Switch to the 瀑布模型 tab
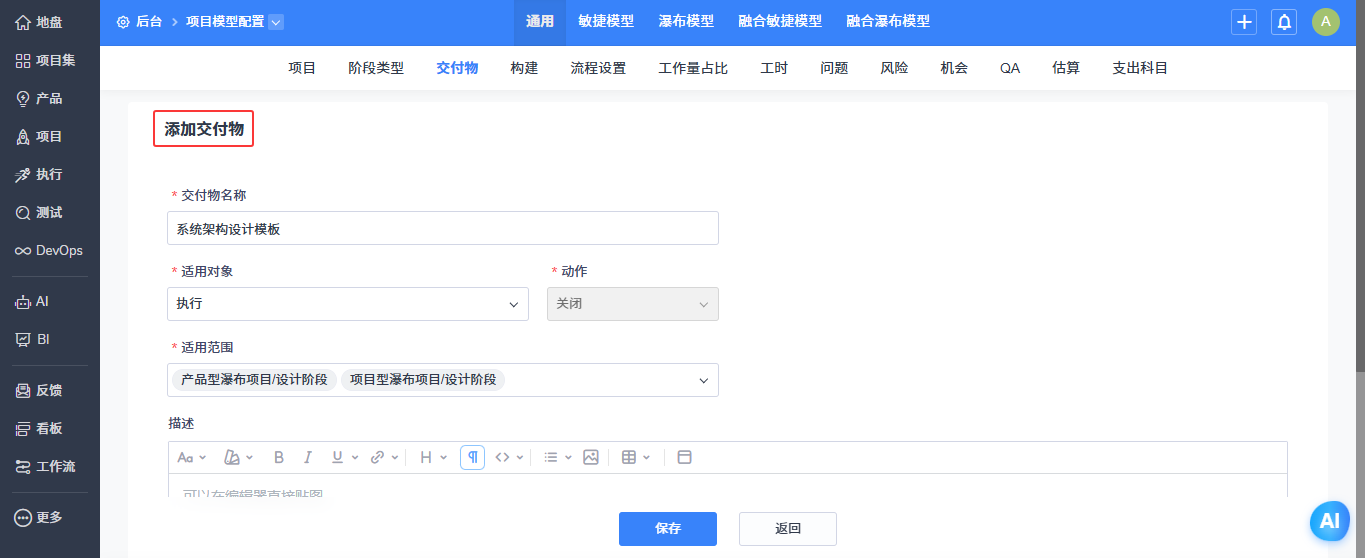 [x=686, y=22]
